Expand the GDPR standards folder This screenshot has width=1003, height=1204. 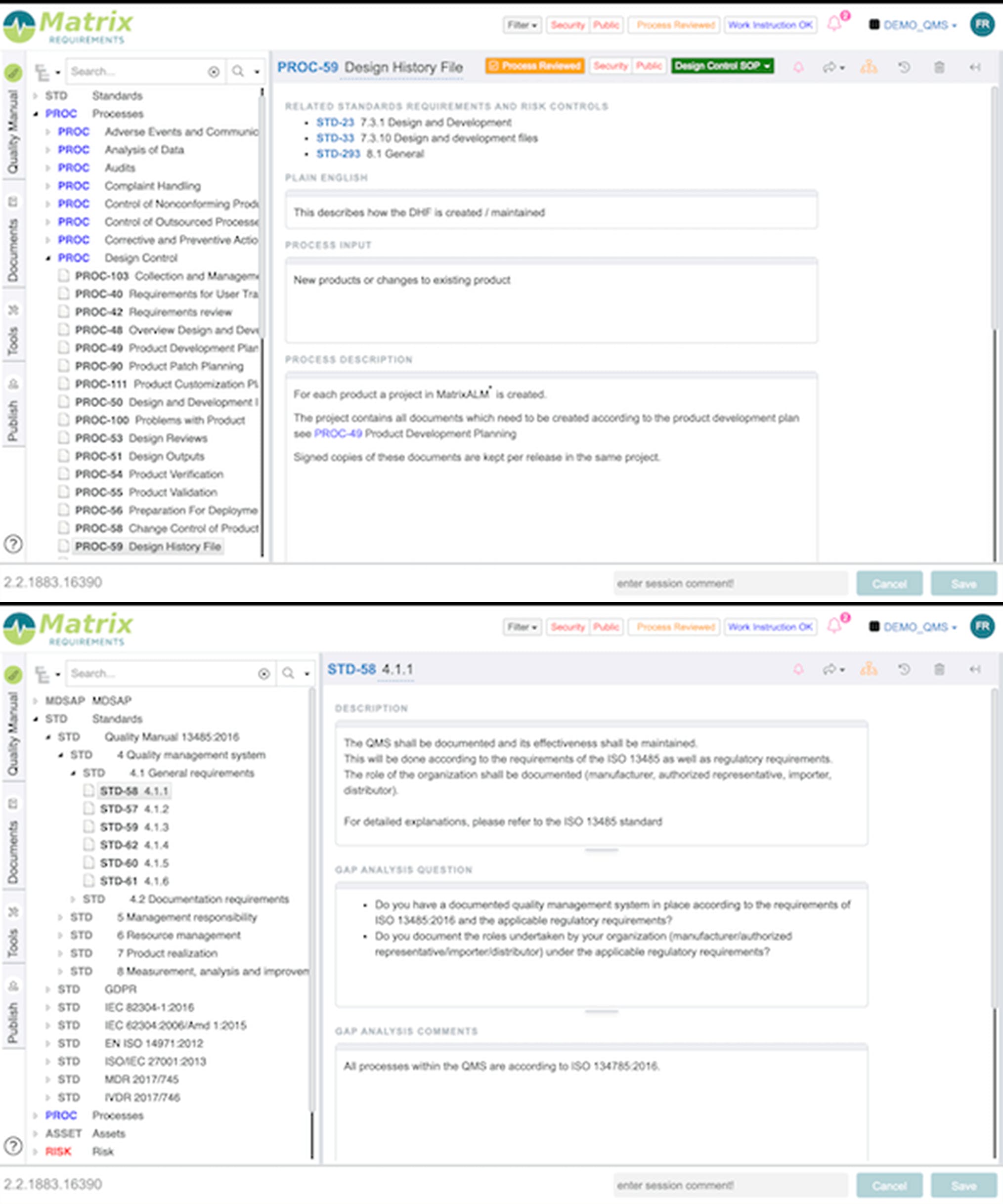(x=48, y=989)
